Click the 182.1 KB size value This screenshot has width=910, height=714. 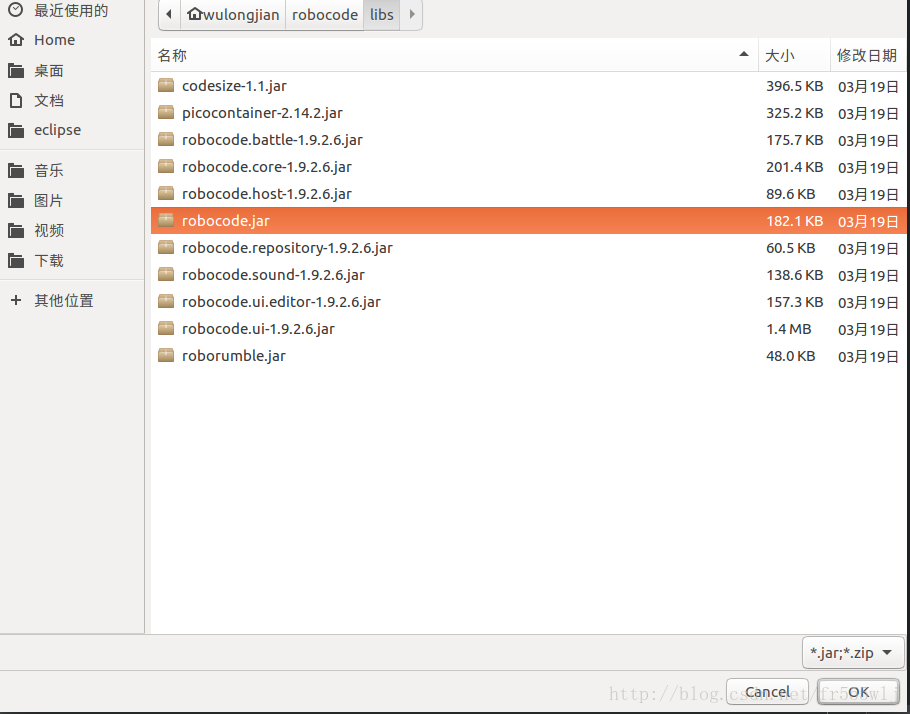(x=795, y=221)
